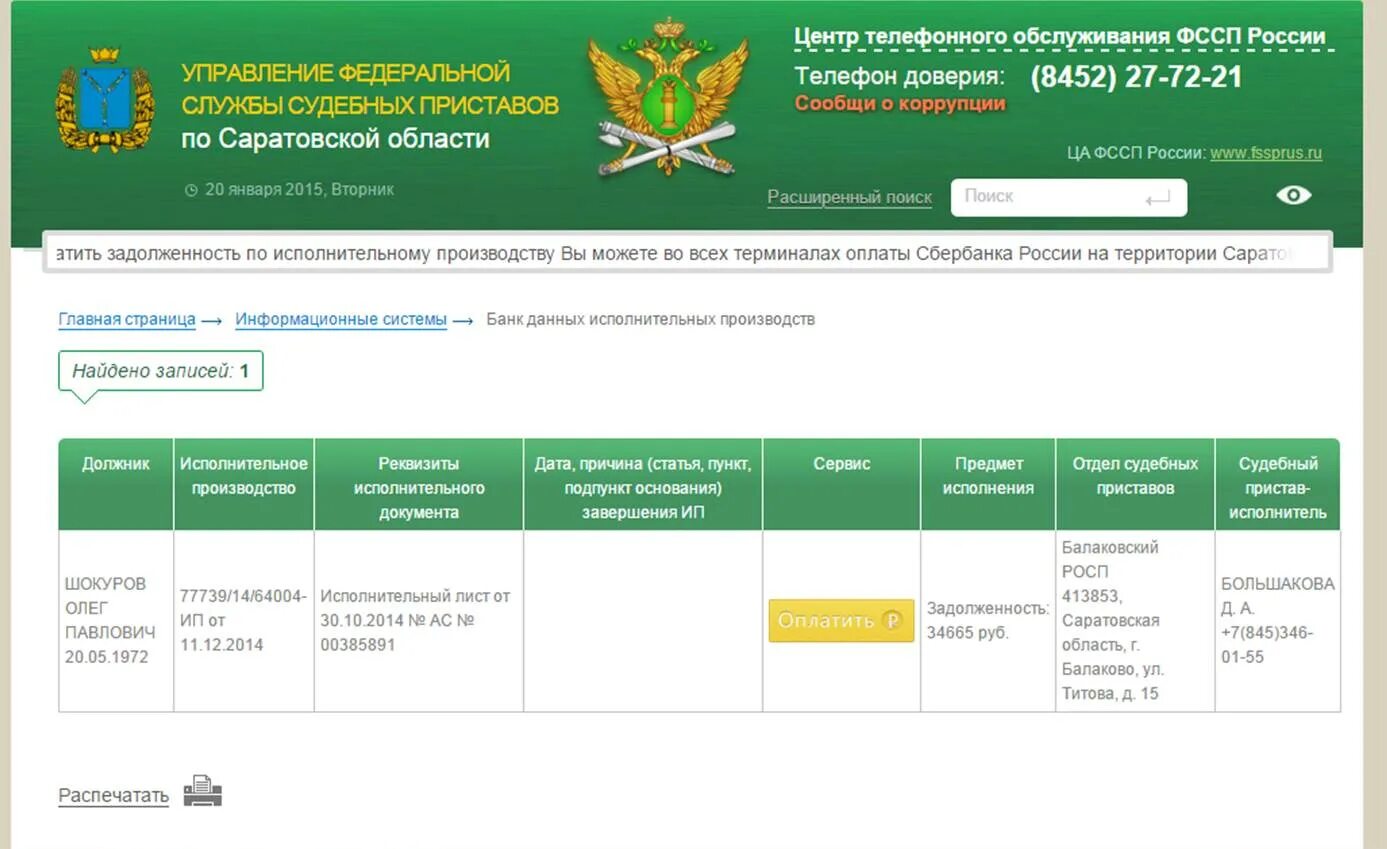Click the search enter arrow icon
This screenshot has height=849, width=1387.
tap(1157, 199)
